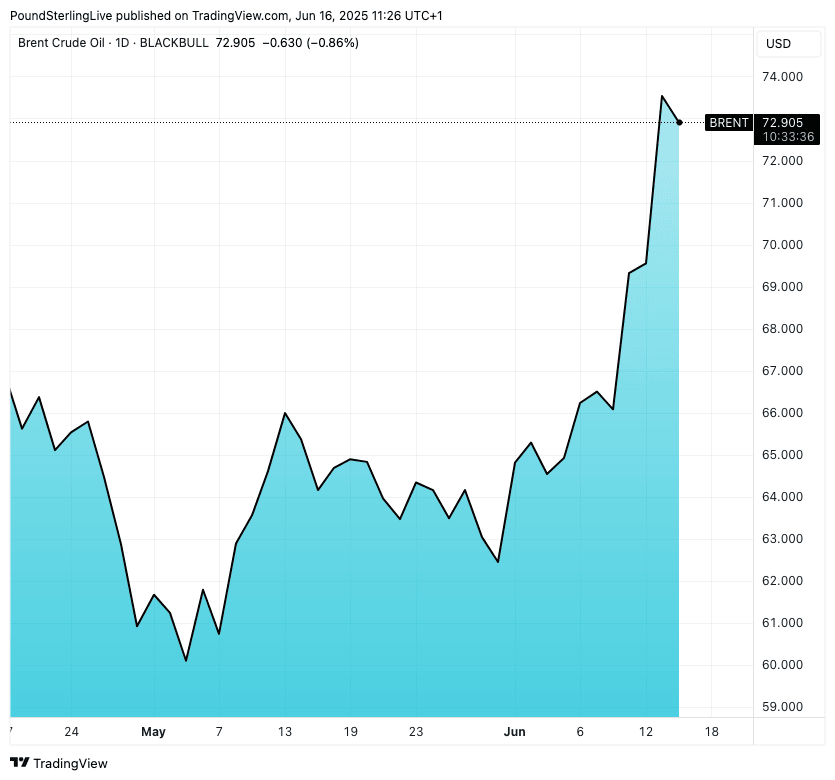The width and height of the screenshot is (835, 780).
Task: Click the 10:33:36 countdown timer
Action: pyautogui.click(x=788, y=136)
